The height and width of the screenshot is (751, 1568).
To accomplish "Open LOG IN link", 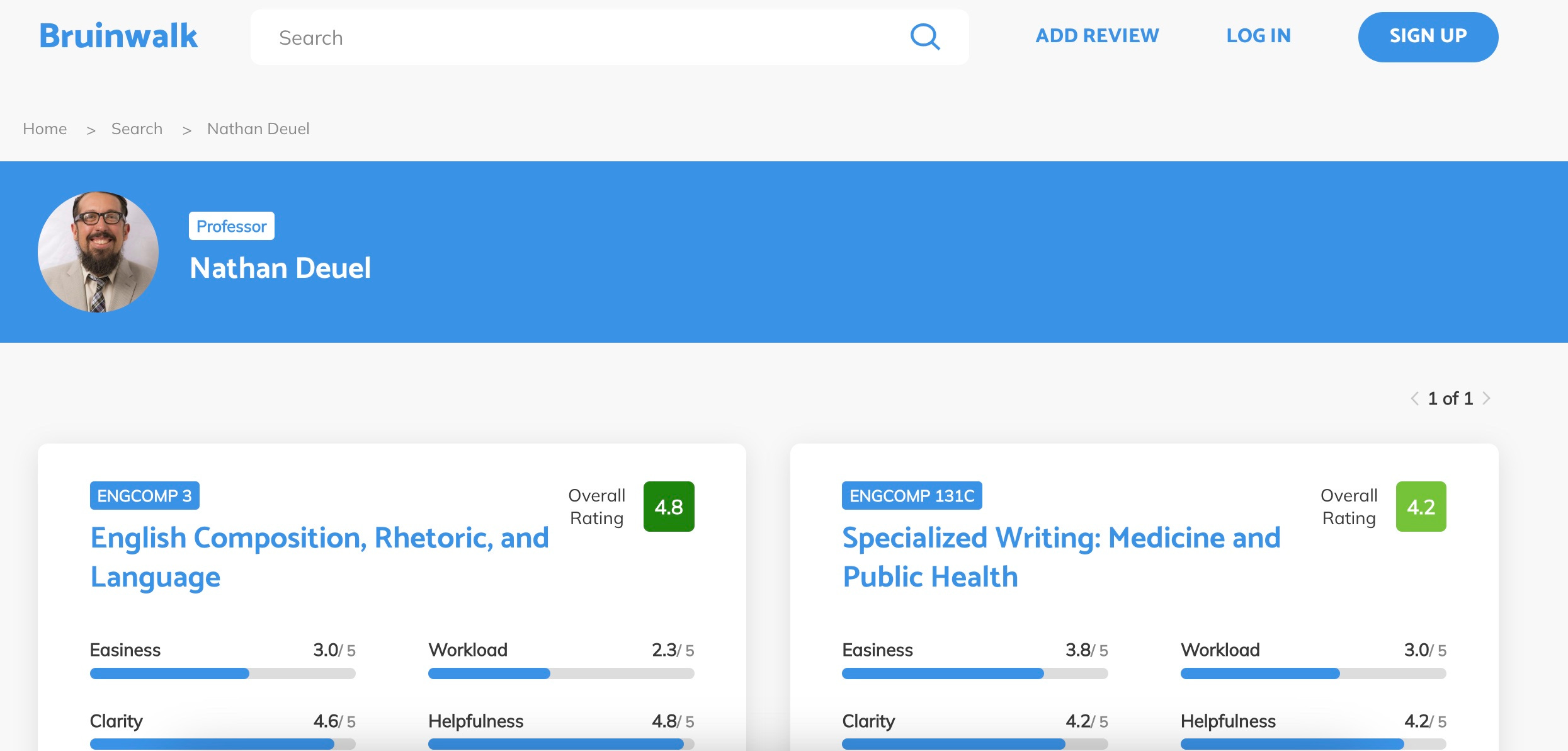I will pos(1258,36).
